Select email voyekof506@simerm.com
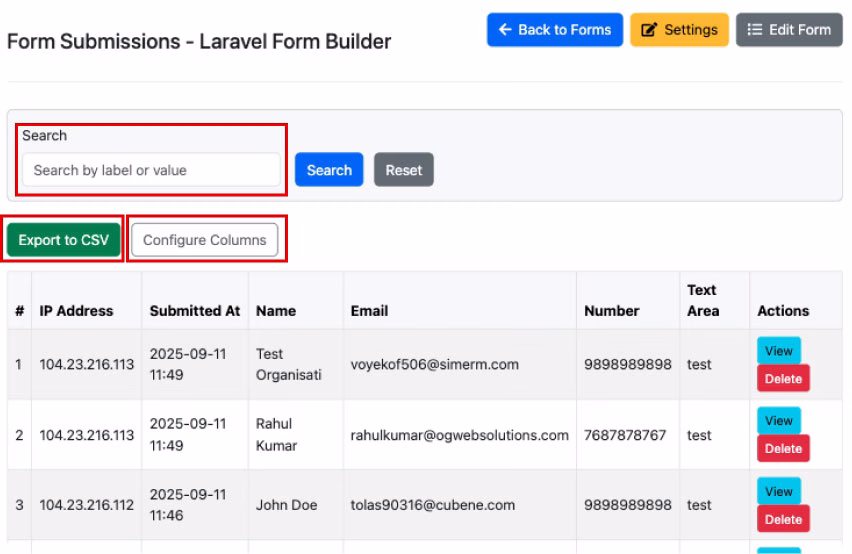The height and width of the screenshot is (554, 852). click(x=435, y=364)
